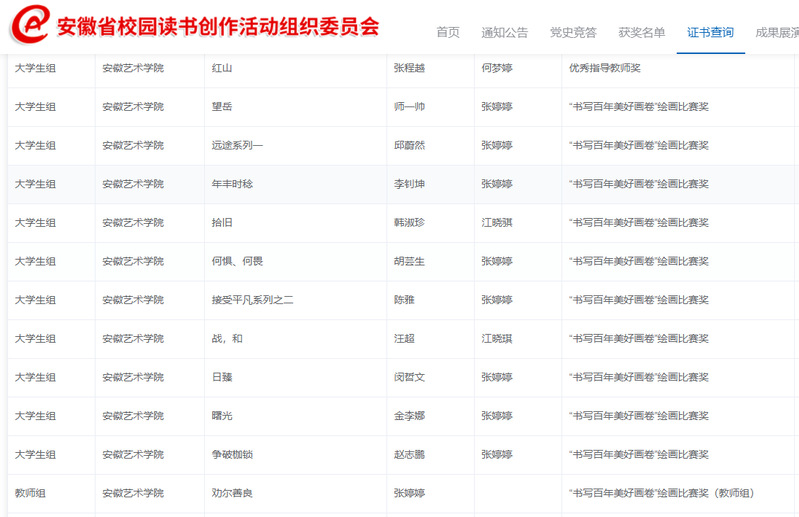Image resolution: width=799 pixels, height=517 pixels.
Task: Open the 党史竞答 navigation item
Action: click(x=573, y=32)
